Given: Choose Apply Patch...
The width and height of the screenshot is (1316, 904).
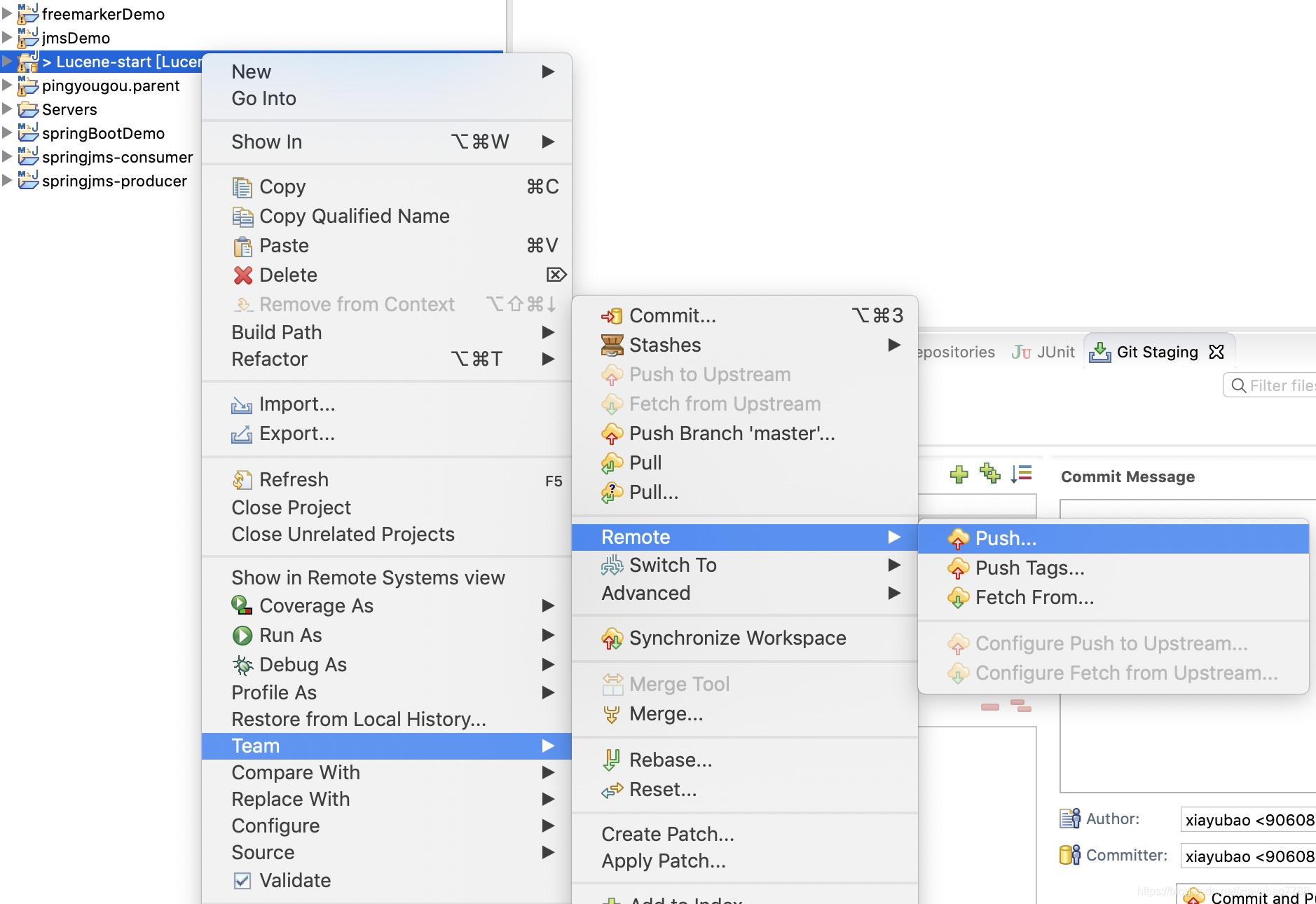Looking at the screenshot, I should [x=745, y=861].
